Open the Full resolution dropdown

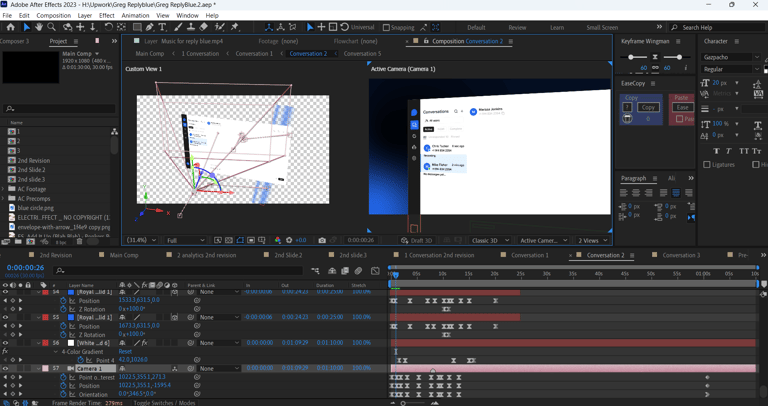[185, 240]
